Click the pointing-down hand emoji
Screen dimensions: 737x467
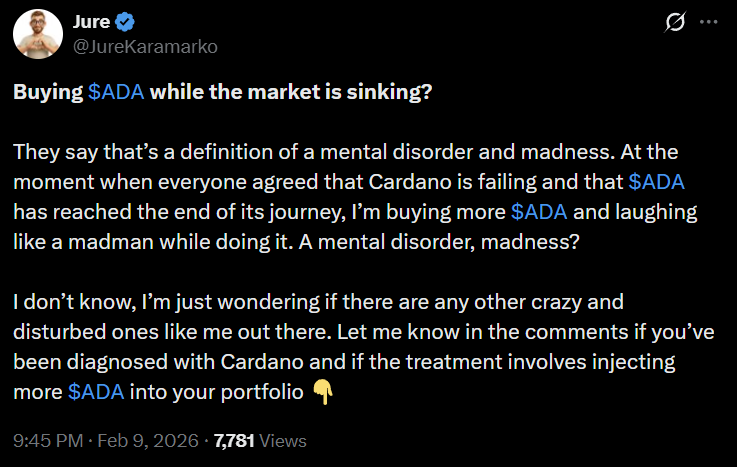tap(324, 391)
